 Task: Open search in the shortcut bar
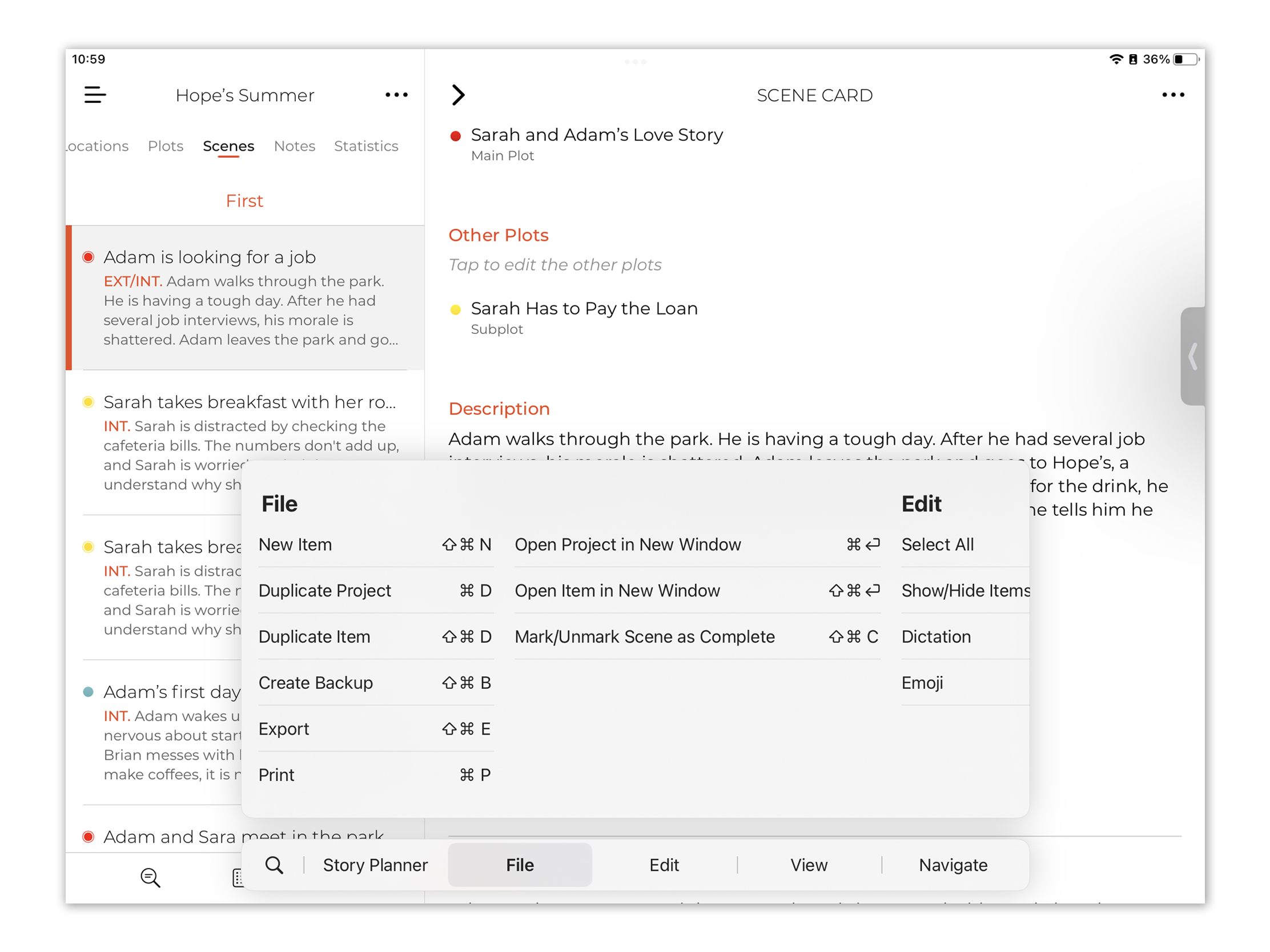[x=275, y=865]
